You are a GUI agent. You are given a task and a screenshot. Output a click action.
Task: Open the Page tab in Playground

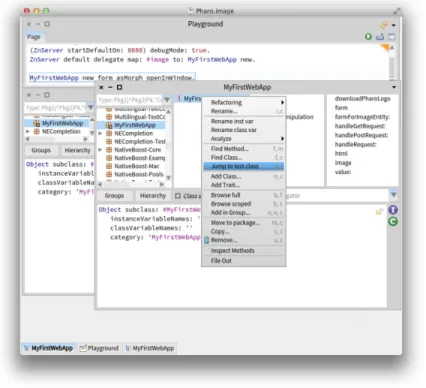coord(34,37)
